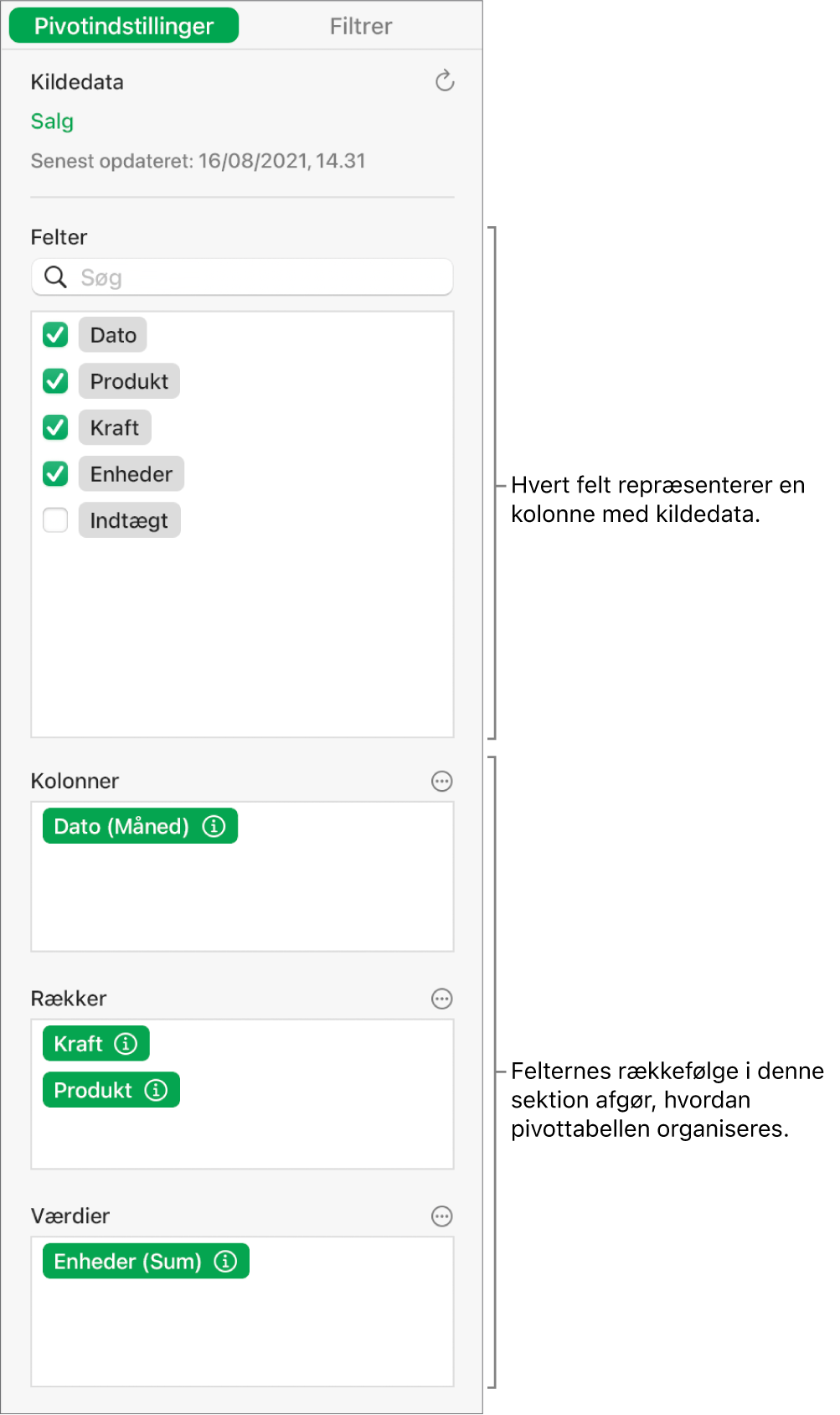
Task: Uncheck the Dato field checkbox
Action: pyautogui.click(x=54, y=334)
